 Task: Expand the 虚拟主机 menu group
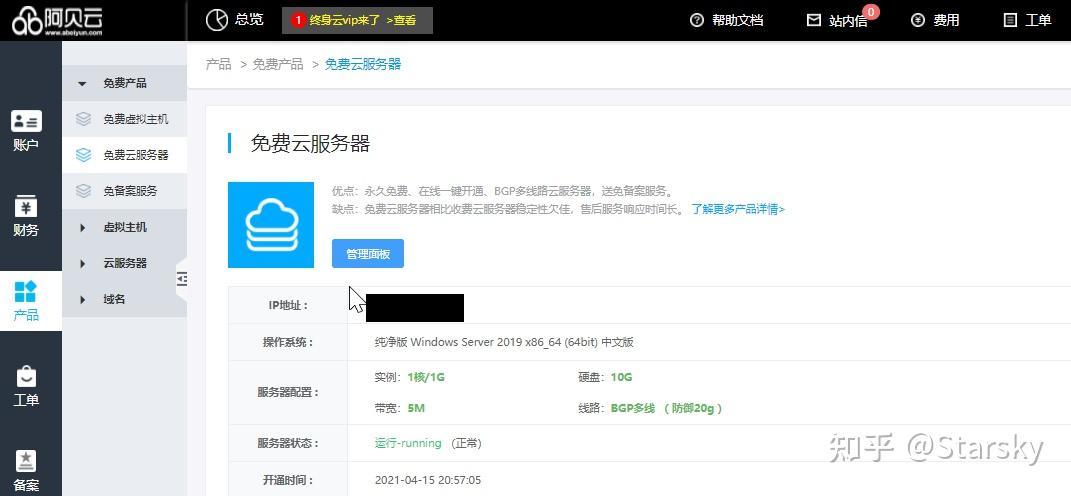click(x=124, y=228)
